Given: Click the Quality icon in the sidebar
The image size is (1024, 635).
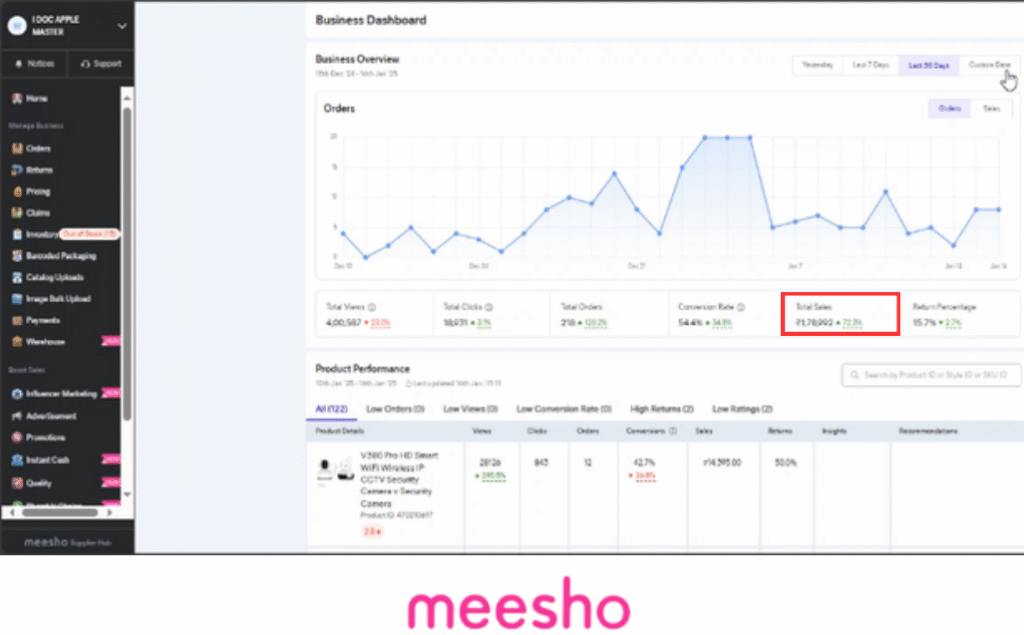Looking at the screenshot, I should pos(17,483).
